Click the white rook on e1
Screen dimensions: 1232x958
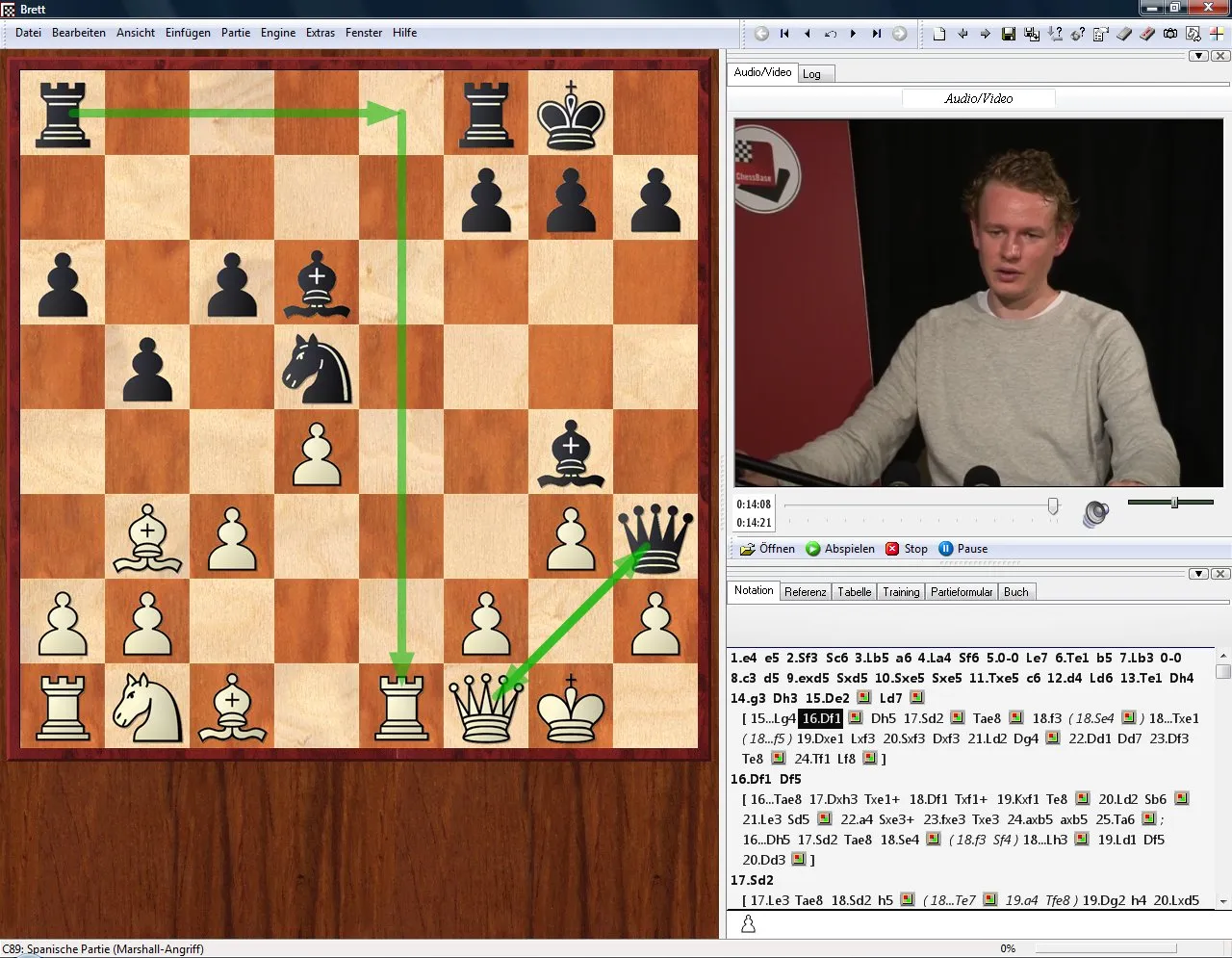point(401,708)
